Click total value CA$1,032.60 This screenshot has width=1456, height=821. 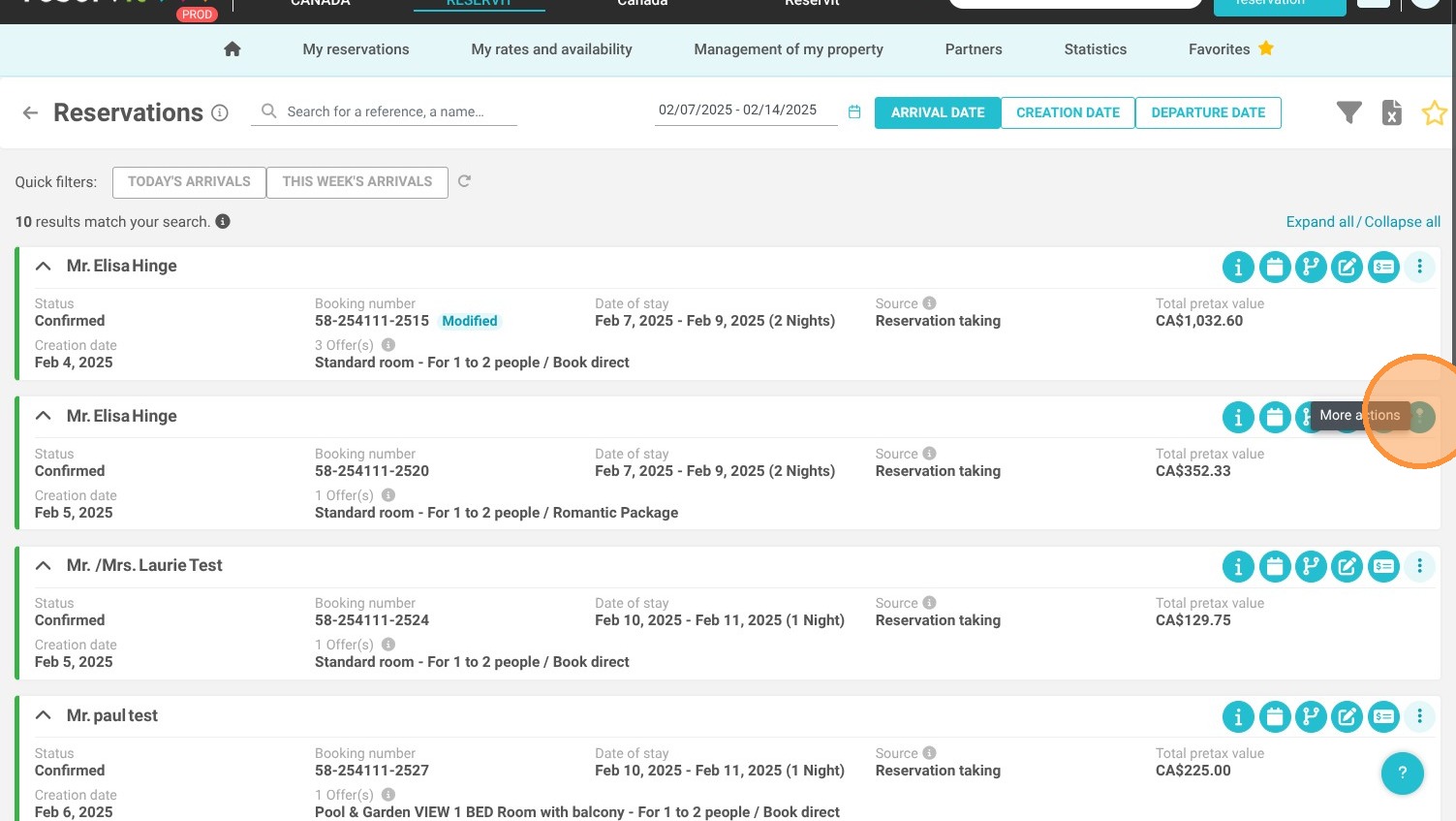(x=1199, y=321)
